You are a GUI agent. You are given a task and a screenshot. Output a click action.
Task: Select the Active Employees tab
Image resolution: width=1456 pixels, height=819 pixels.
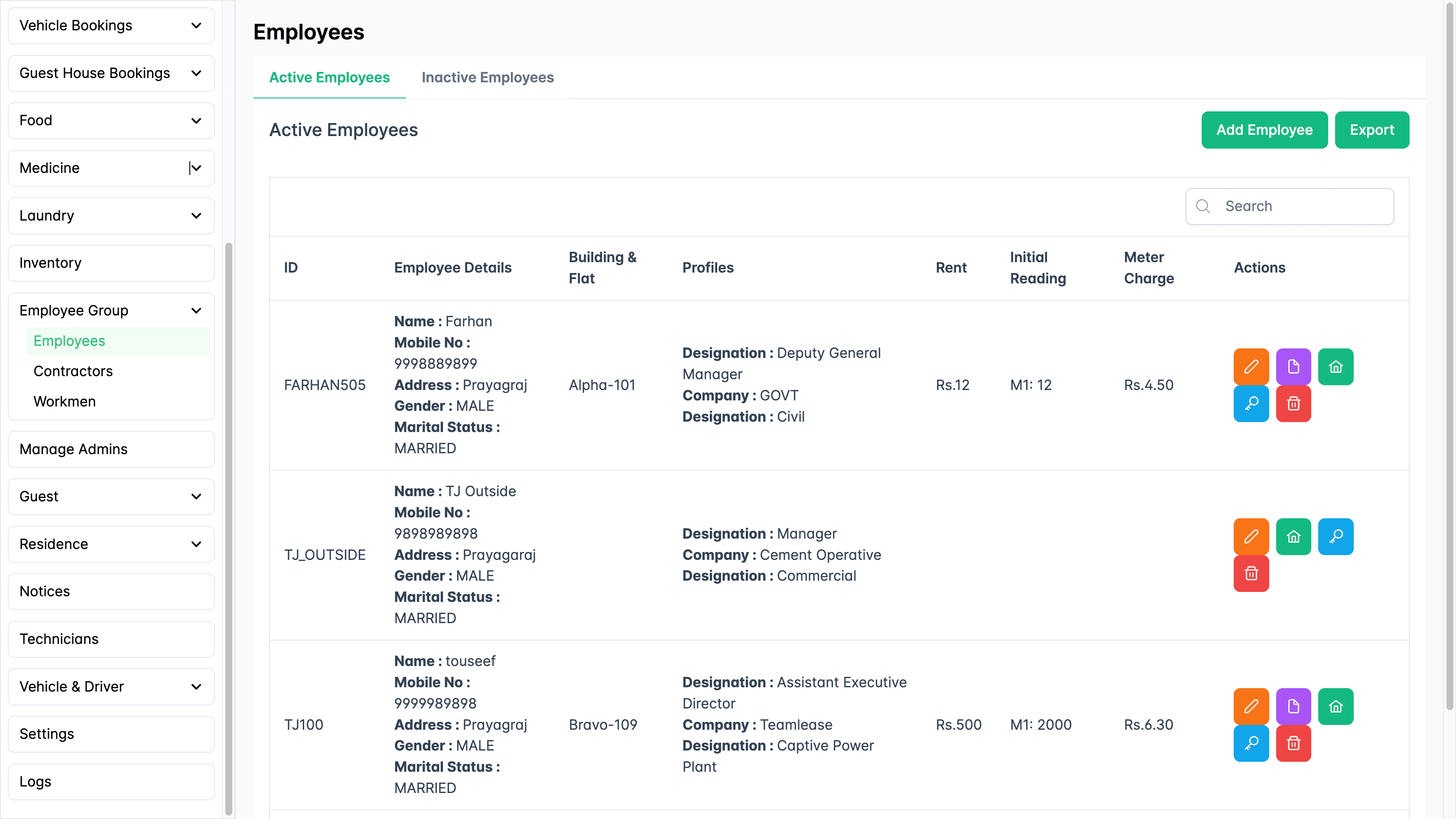[x=329, y=78]
